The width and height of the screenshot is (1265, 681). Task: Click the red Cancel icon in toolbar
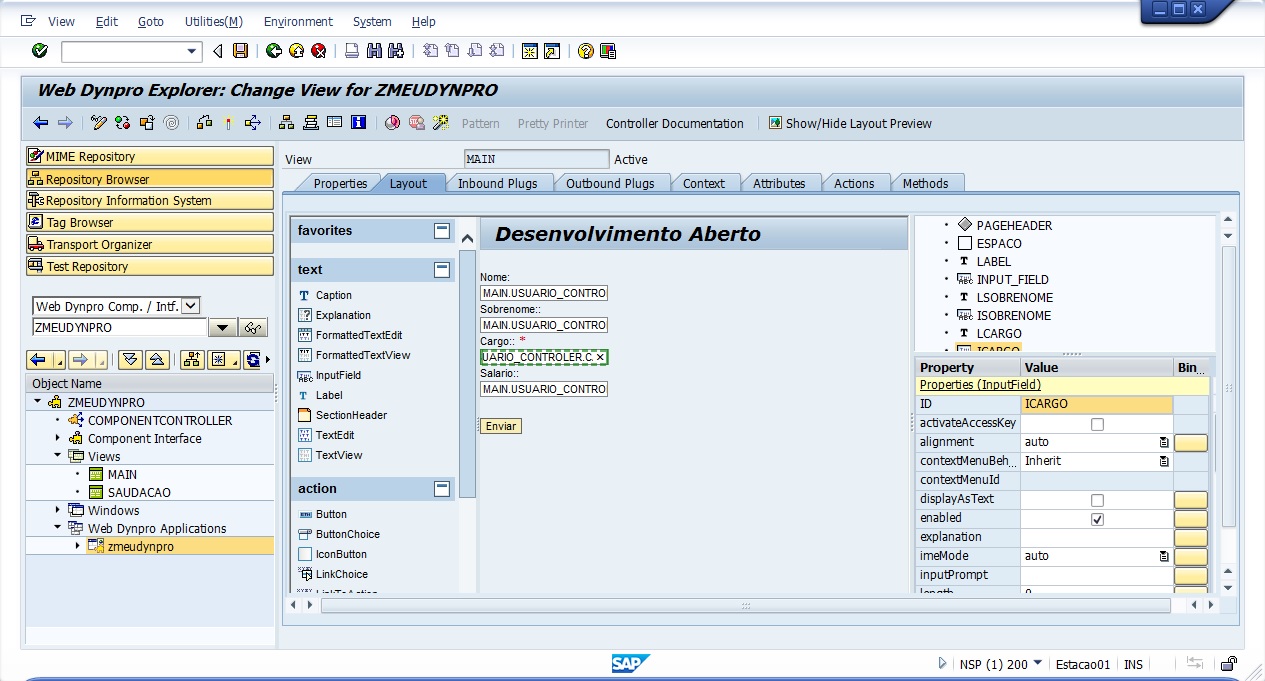[x=319, y=51]
